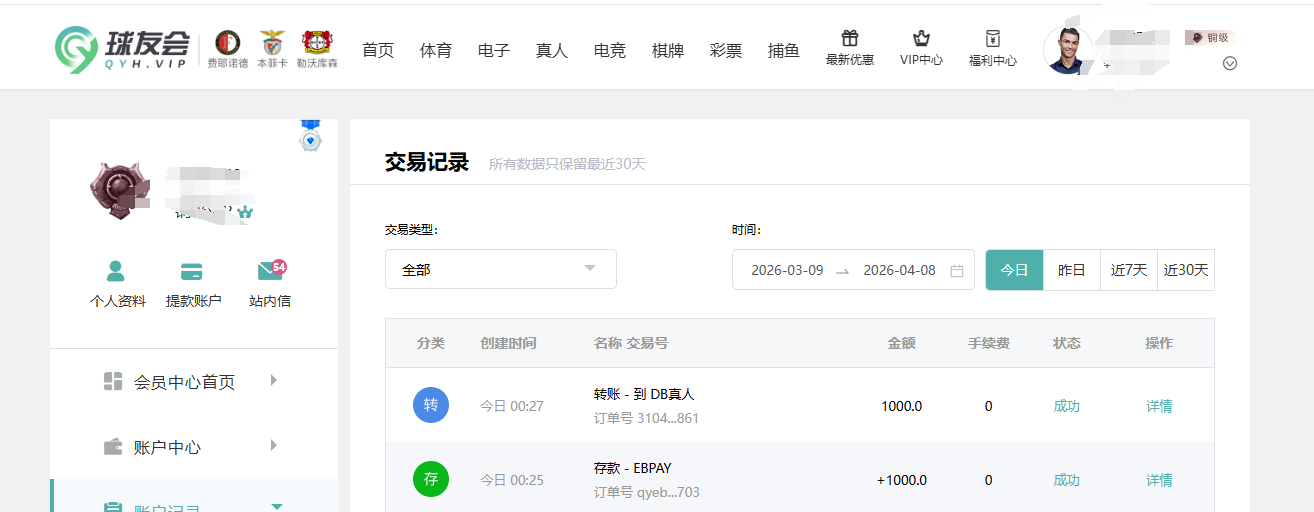The image size is (1314, 512).
Task: Select the 近30天 time range option
Action: [x=1186, y=270]
